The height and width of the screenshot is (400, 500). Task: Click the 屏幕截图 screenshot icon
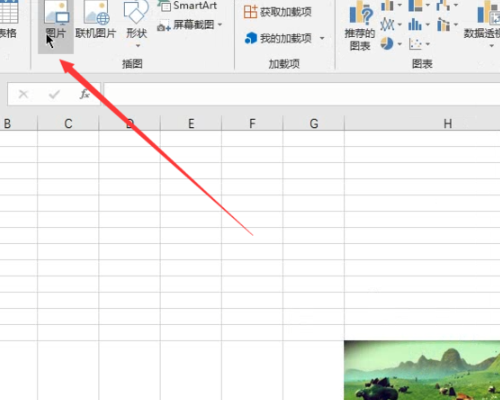[x=164, y=26]
